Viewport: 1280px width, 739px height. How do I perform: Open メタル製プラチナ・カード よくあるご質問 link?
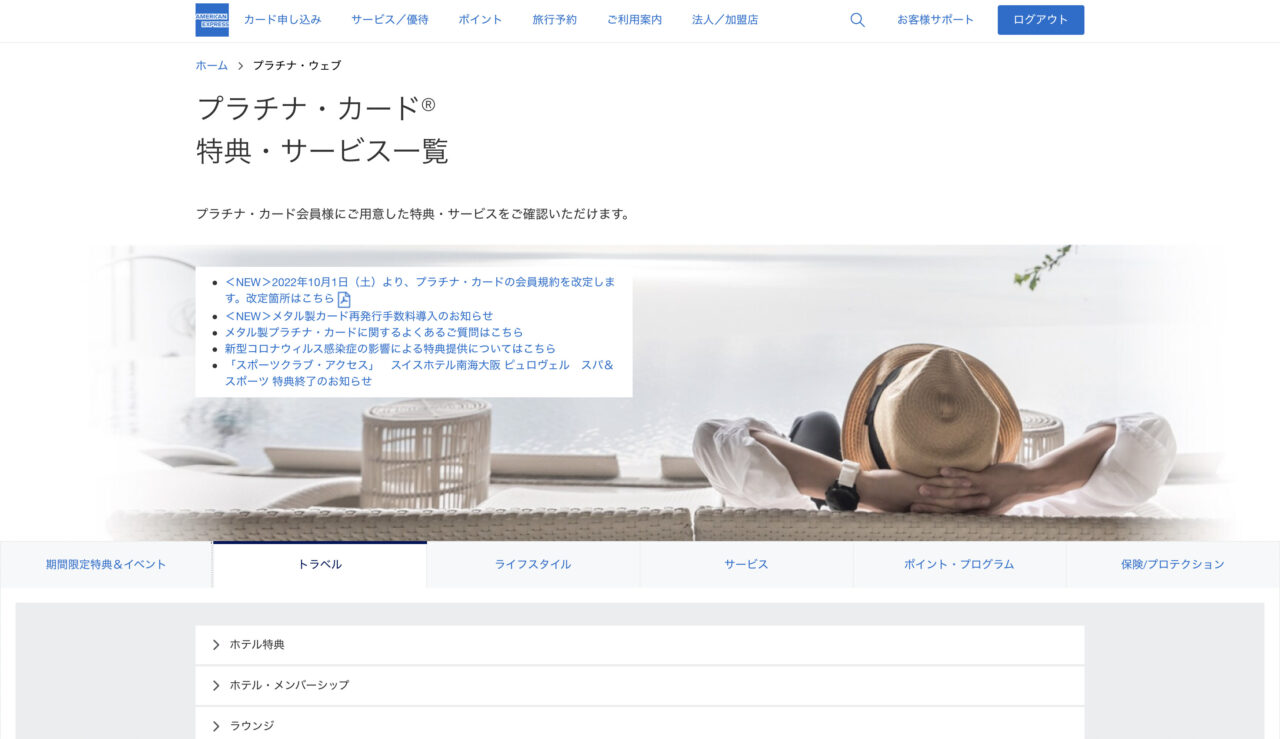pos(374,332)
